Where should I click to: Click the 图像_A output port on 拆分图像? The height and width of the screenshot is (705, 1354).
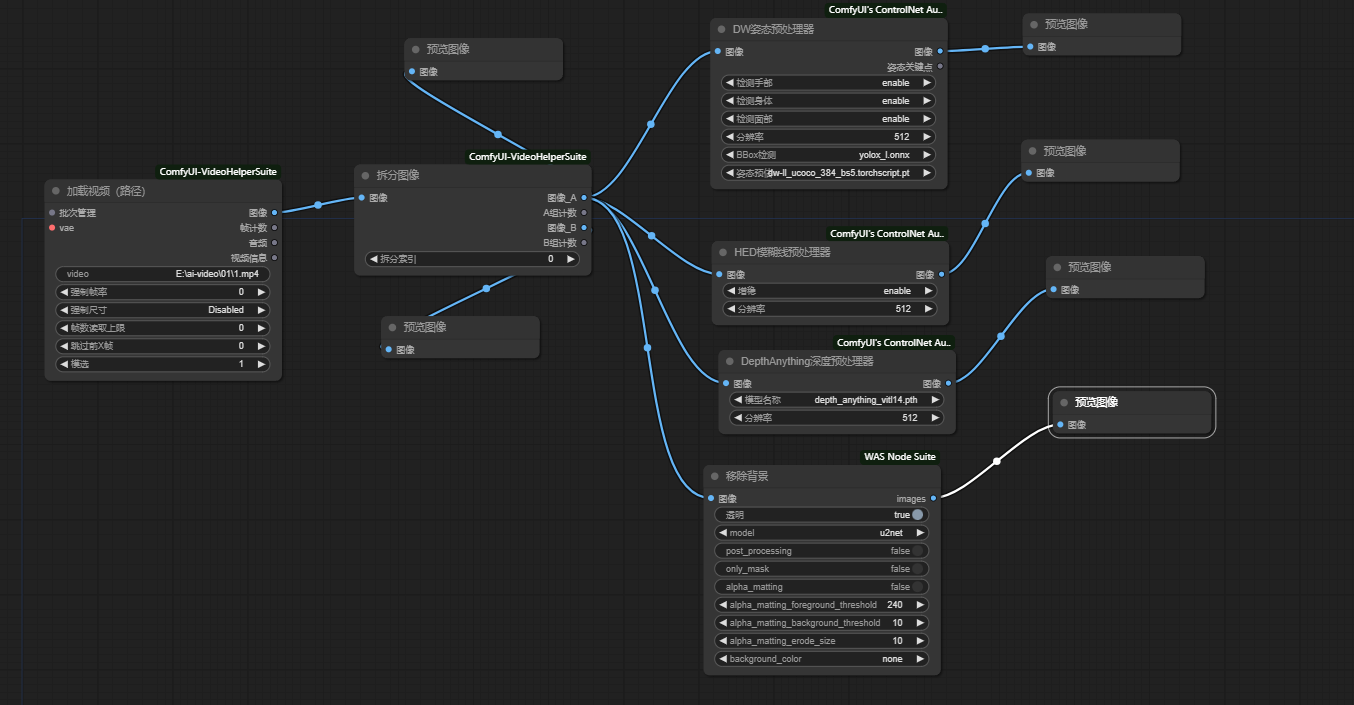point(584,198)
